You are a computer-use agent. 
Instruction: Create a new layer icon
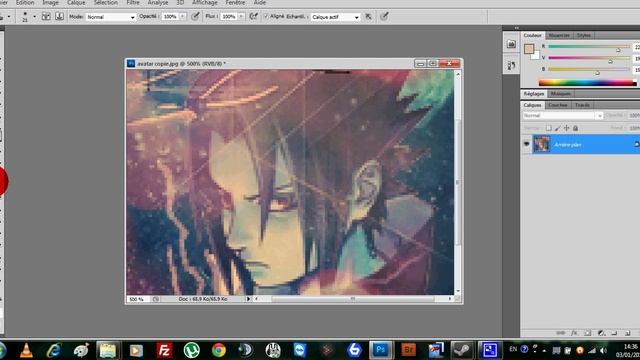[x=627, y=333]
